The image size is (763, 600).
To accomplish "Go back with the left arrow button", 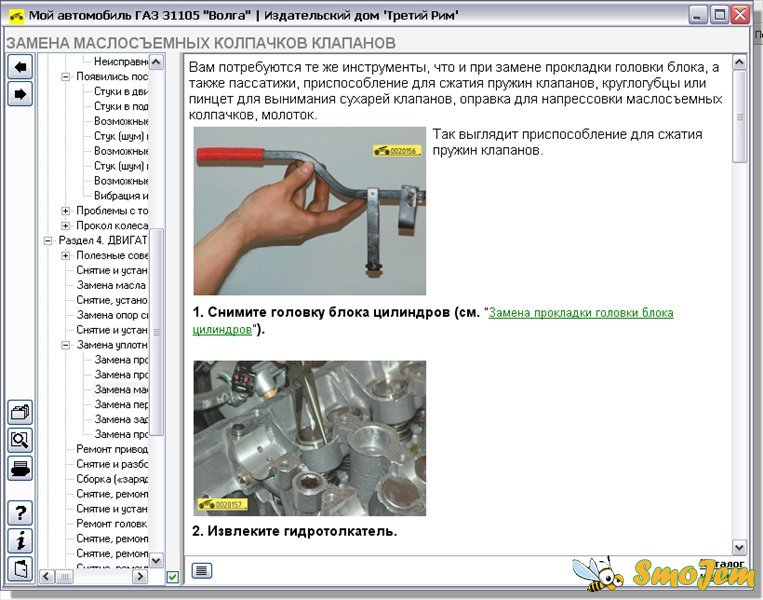I will (x=20, y=67).
